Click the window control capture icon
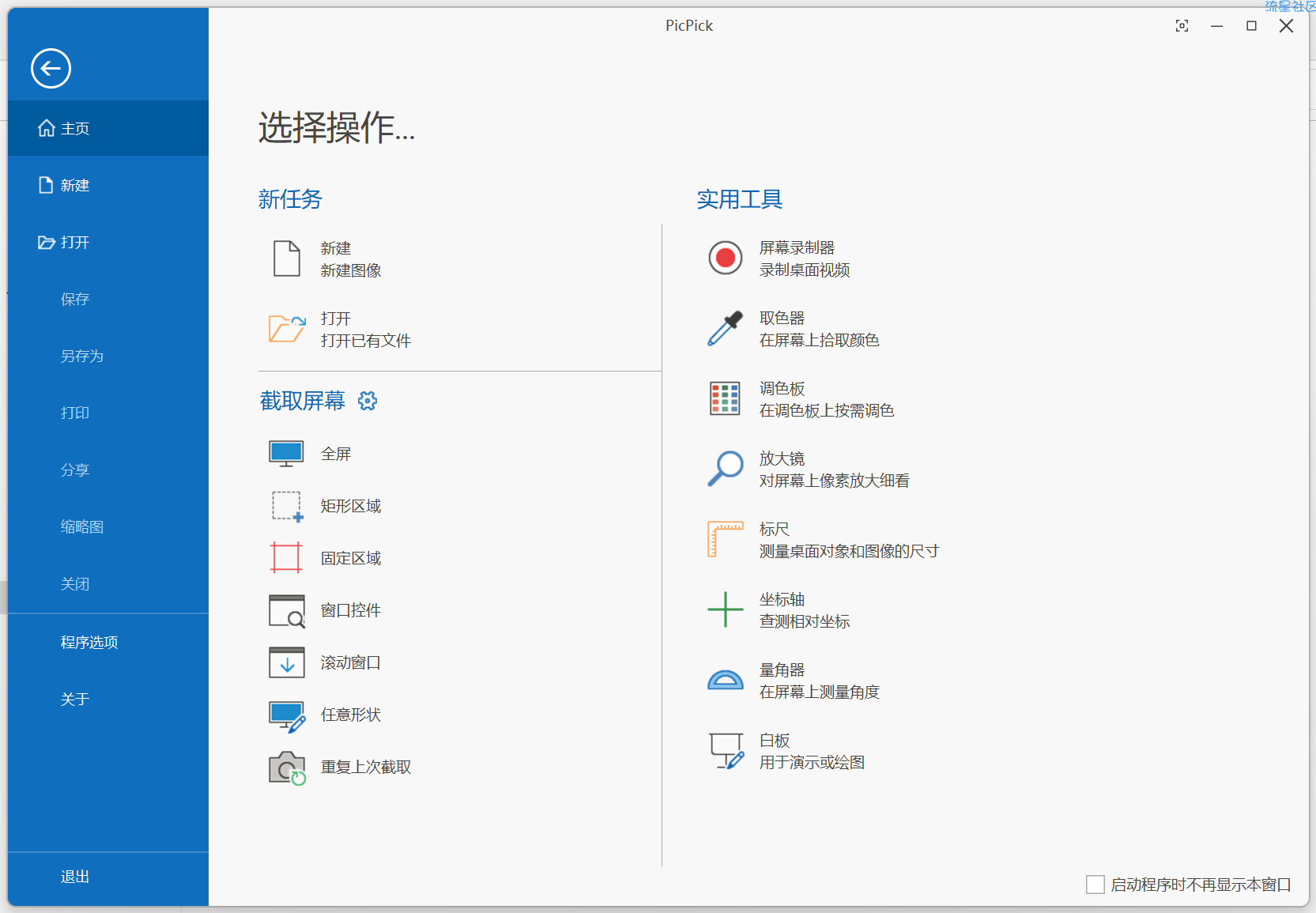Screen dimensions: 1316x913 click(x=287, y=611)
